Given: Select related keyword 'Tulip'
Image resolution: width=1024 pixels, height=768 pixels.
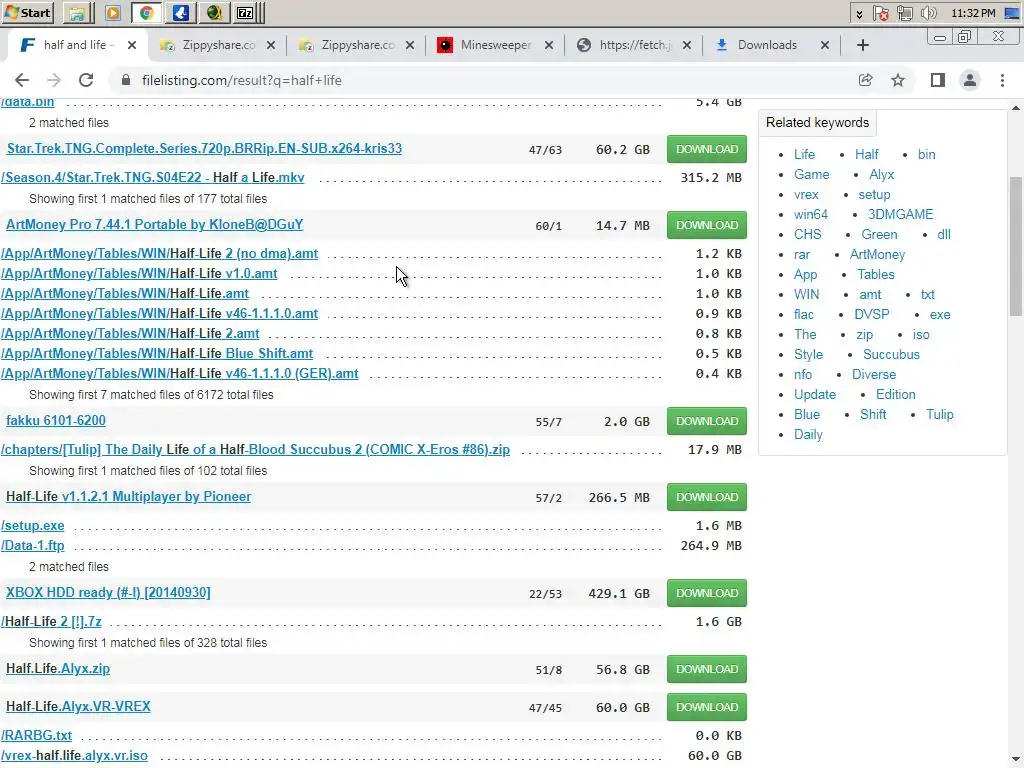Looking at the screenshot, I should pos(939,414).
